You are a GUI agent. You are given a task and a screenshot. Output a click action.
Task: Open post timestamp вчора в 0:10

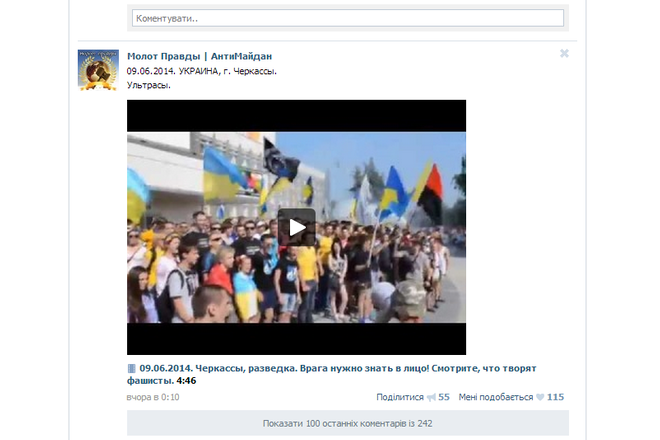pyautogui.click(x=153, y=397)
